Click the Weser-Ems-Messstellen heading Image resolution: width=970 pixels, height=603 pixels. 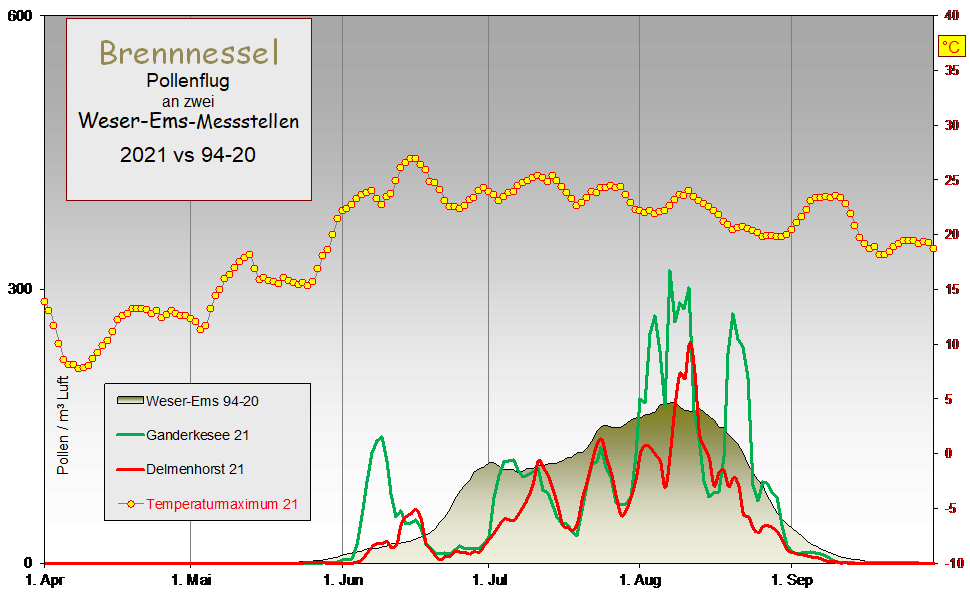(x=189, y=121)
